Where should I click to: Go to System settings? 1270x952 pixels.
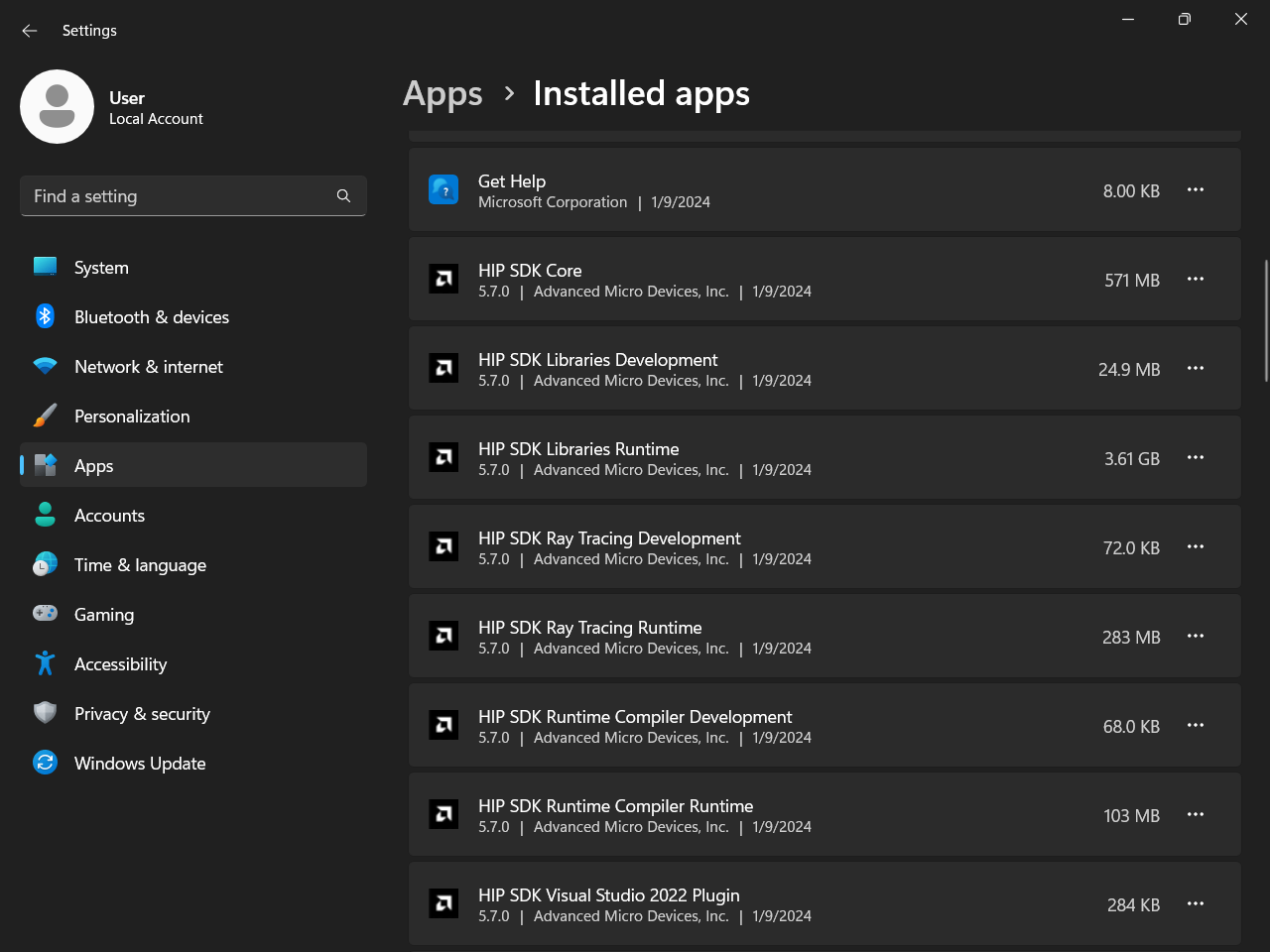coord(101,268)
